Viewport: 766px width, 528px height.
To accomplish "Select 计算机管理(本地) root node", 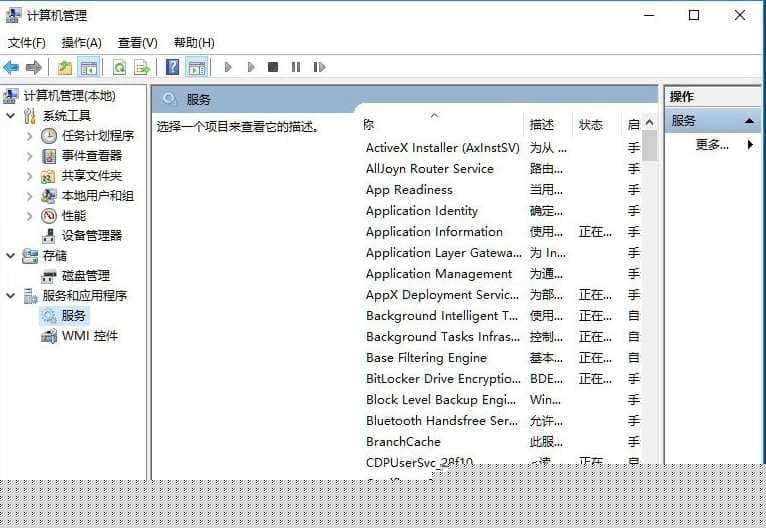I will click(x=70, y=96).
